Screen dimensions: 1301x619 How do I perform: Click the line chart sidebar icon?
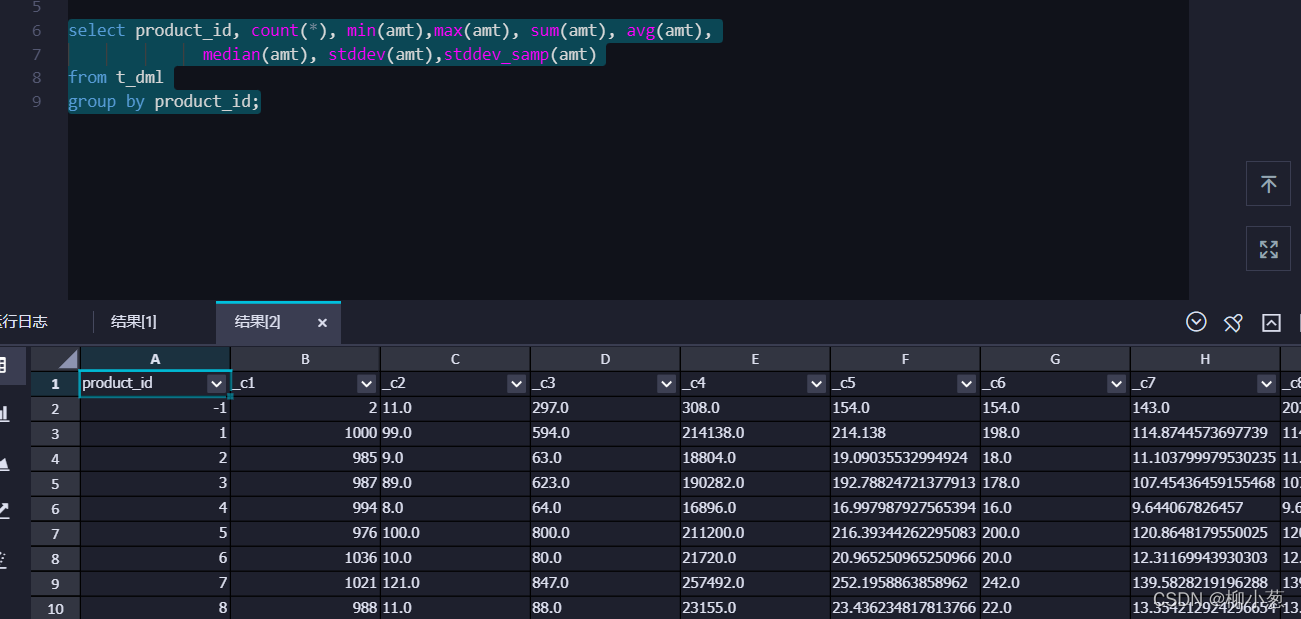point(5,511)
